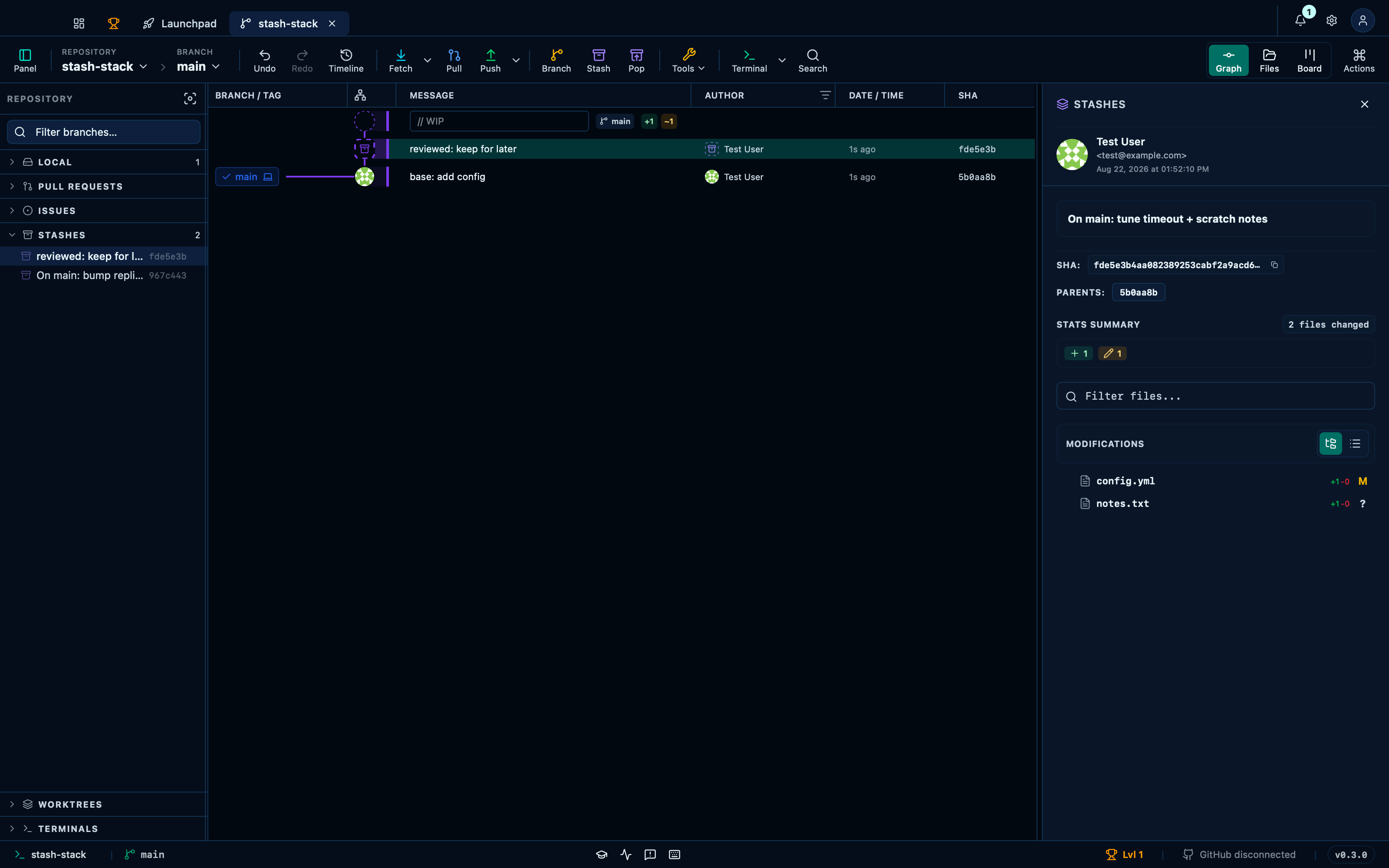
Task: Click the focus icon in Repository header
Action: click(190, 99)
